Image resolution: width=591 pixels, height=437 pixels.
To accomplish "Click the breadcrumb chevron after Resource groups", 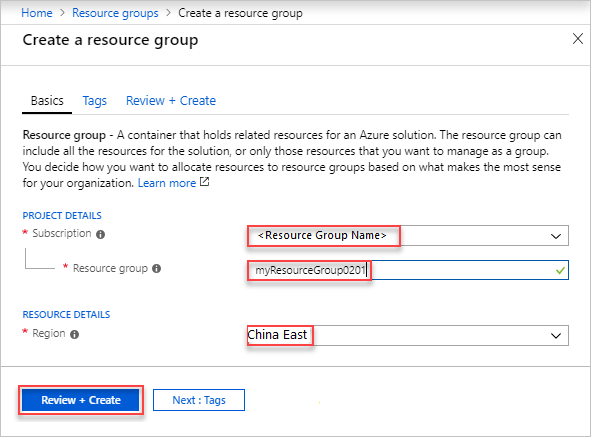I will (168, 13).
